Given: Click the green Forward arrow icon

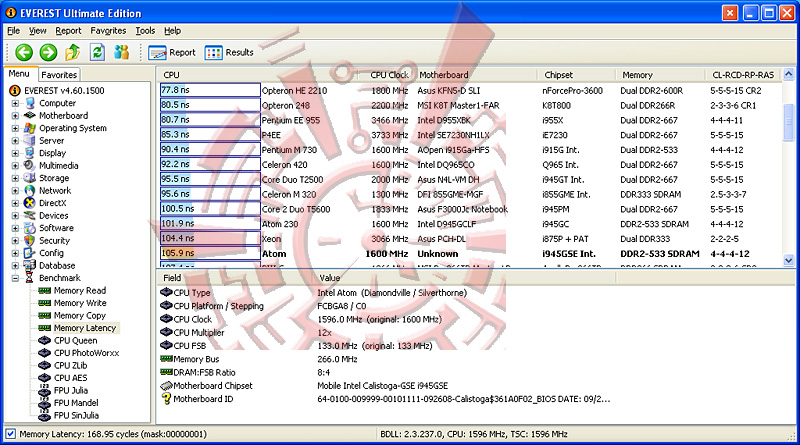Looking at the screenshot, I should tap(48, 52).
